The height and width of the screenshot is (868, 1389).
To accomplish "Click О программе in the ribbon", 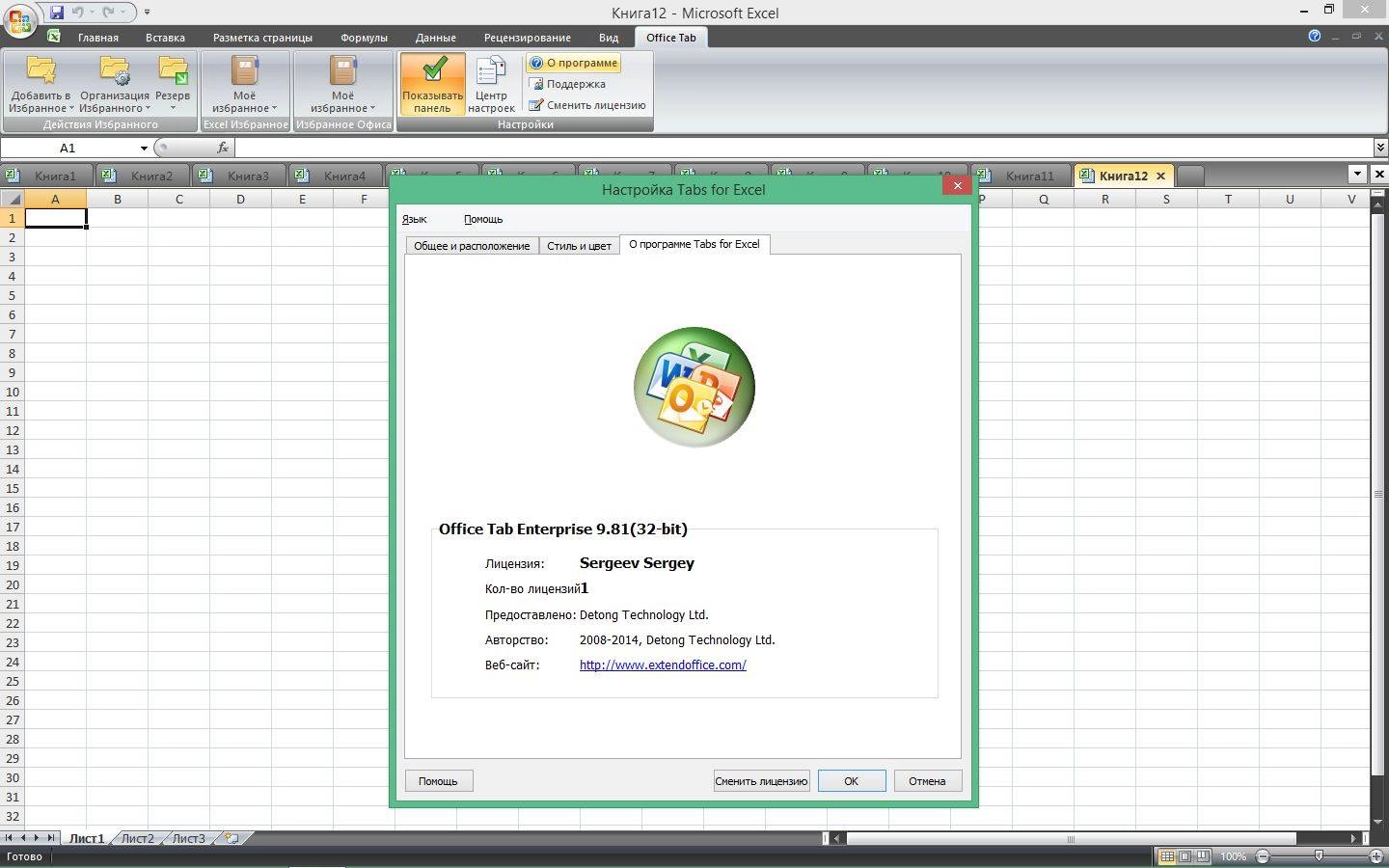I will coord(573,63).
